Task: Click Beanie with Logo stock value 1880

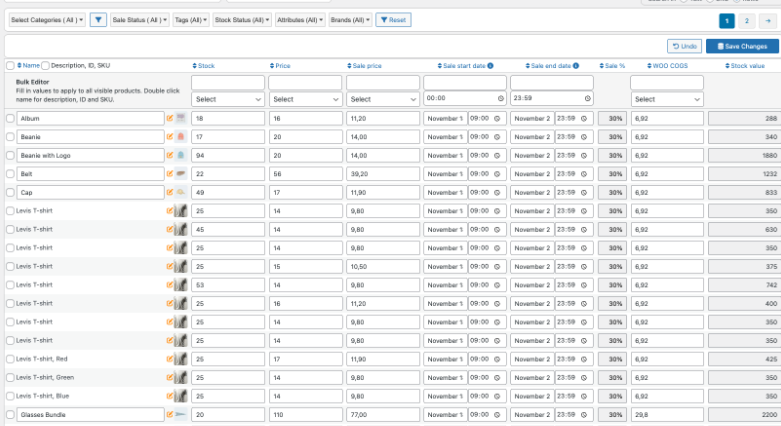Action: (x=744, y=155)
